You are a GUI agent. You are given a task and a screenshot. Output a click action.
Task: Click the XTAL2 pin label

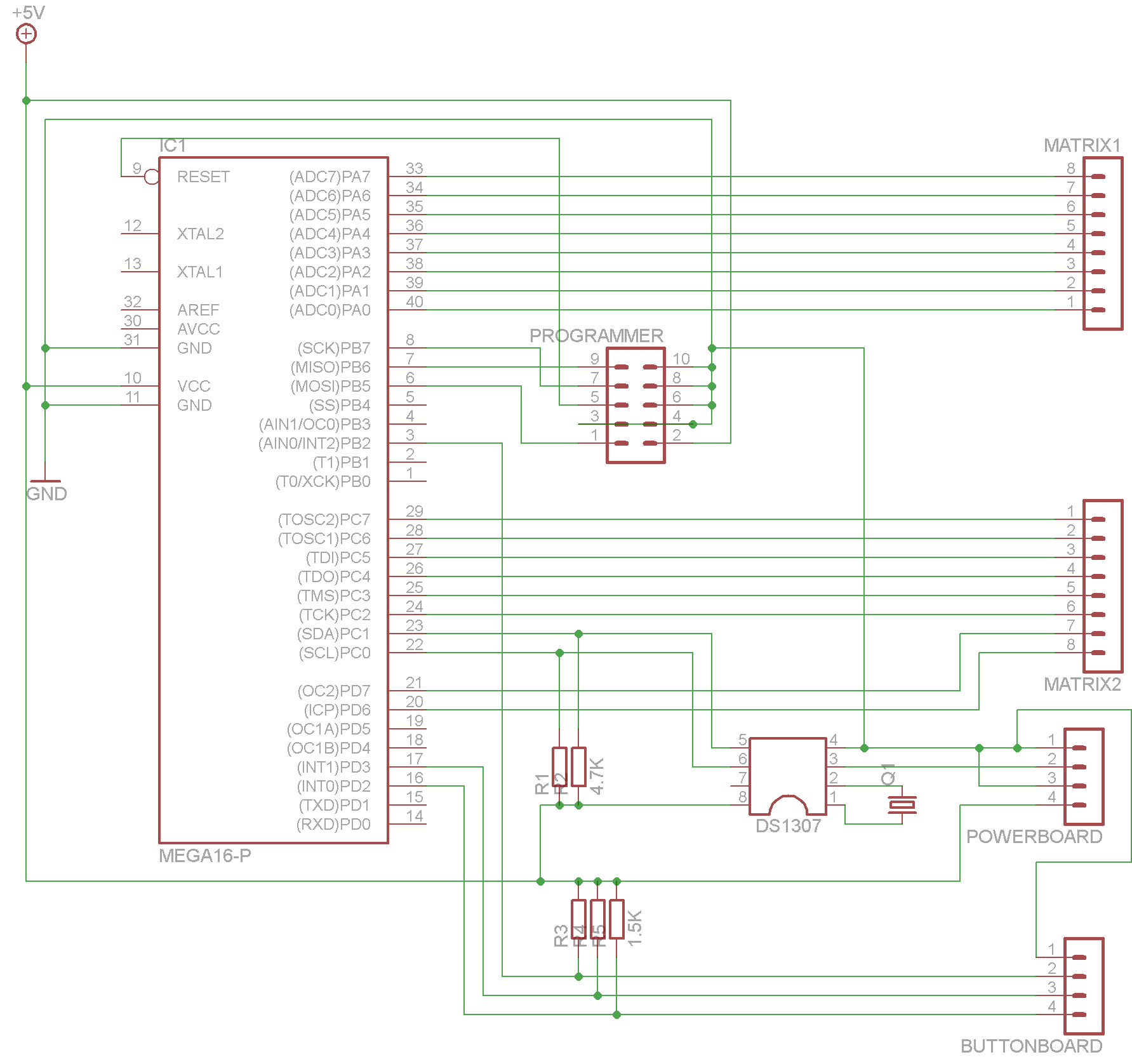click(x=201, y=234)
